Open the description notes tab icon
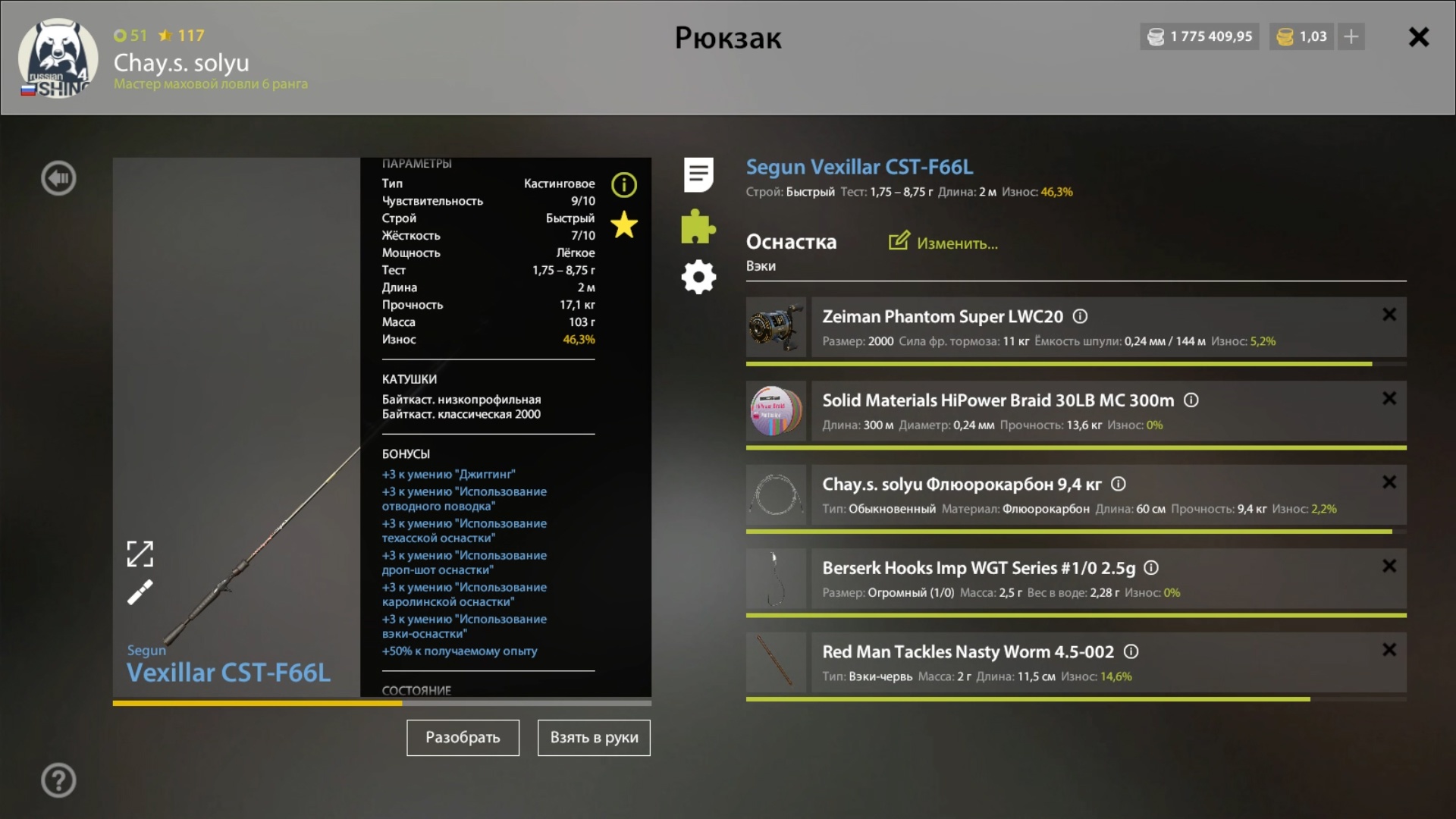This screenshot has height=819, width=1456. tap(698, 175)
